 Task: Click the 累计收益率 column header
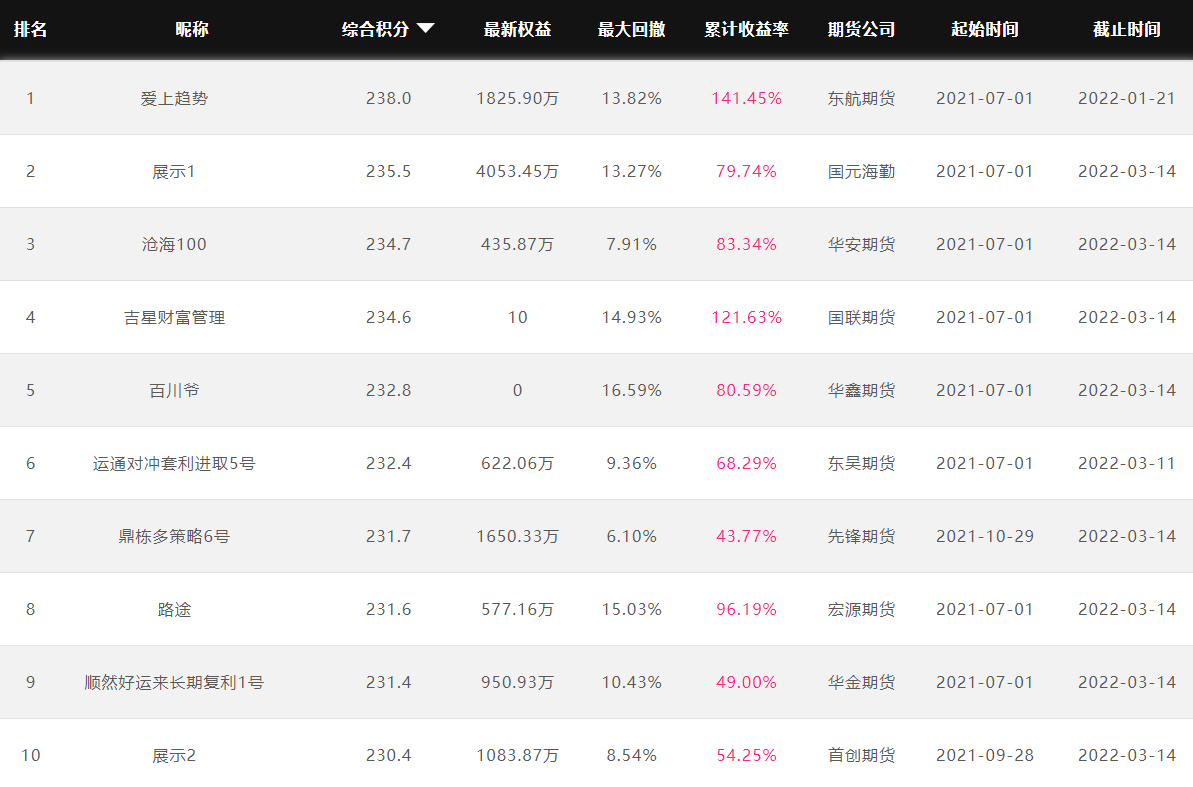click(x=746, y=29)
